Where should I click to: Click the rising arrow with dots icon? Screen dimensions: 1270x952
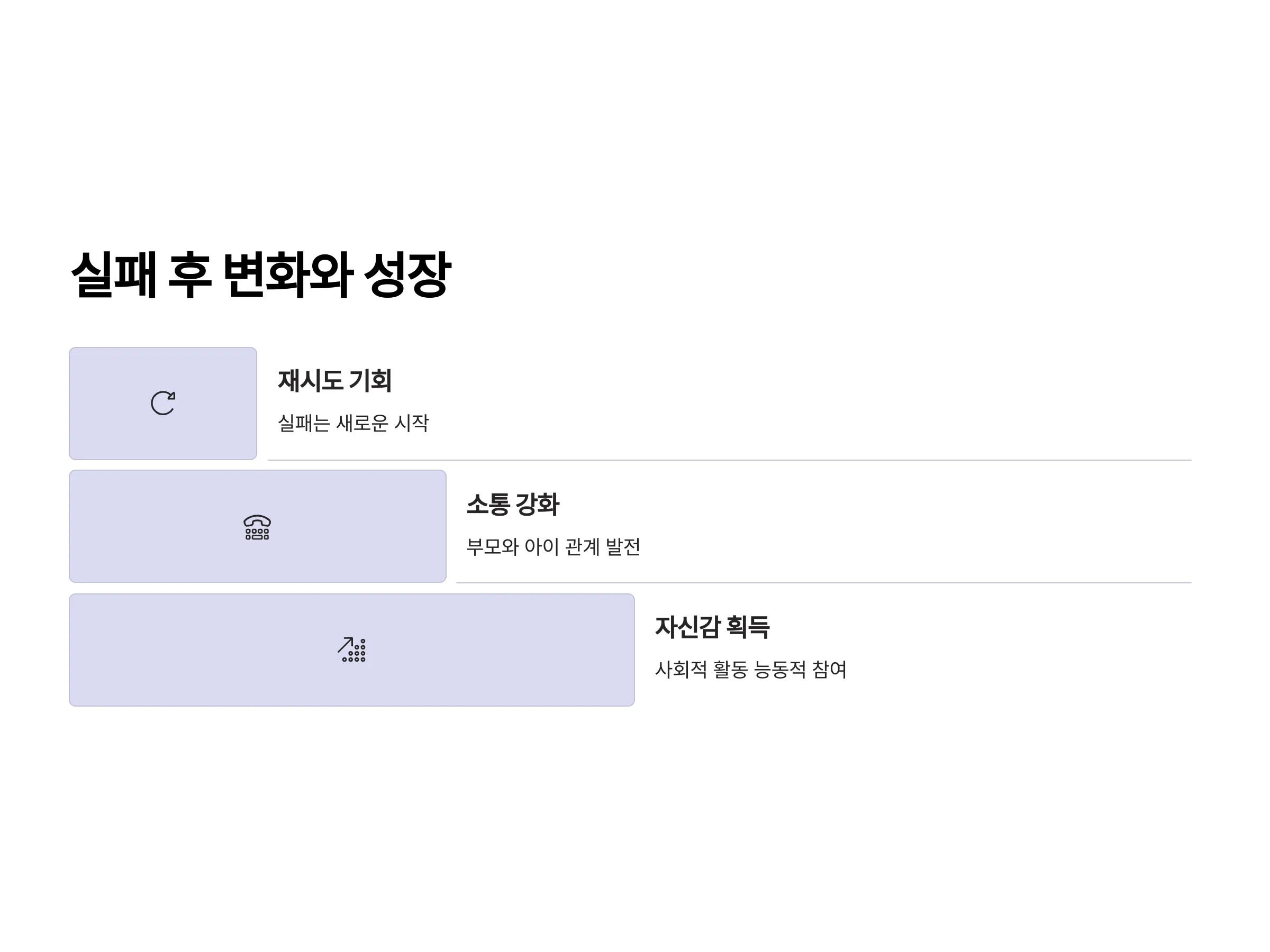coord(351,649)
